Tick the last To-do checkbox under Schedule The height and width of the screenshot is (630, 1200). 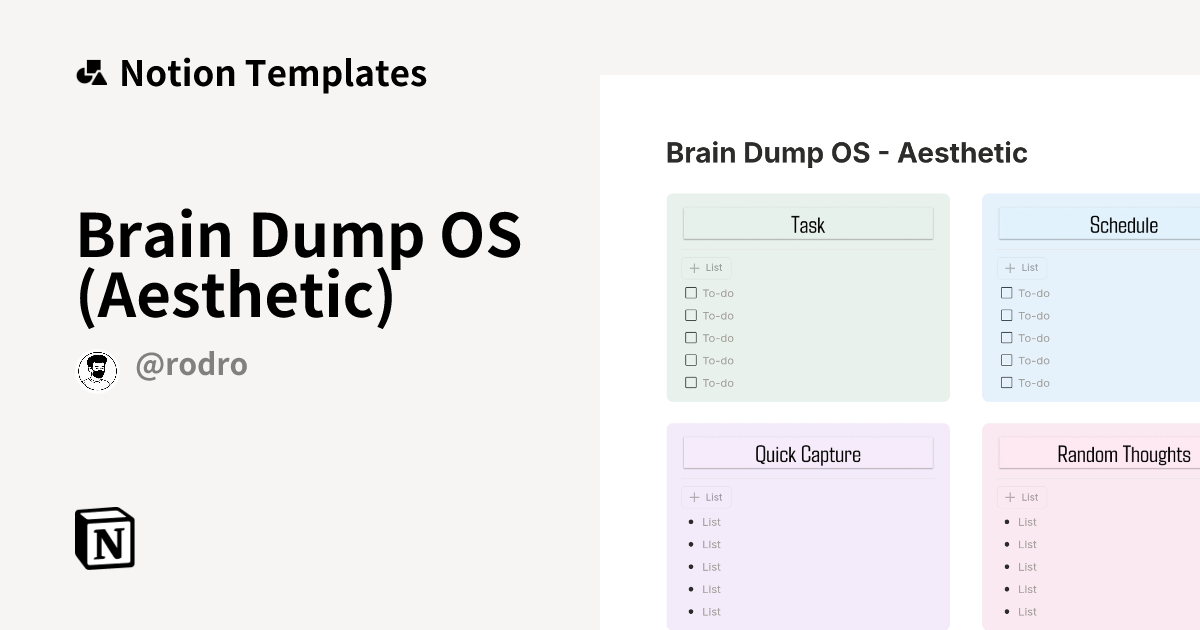click(1007, 382)
